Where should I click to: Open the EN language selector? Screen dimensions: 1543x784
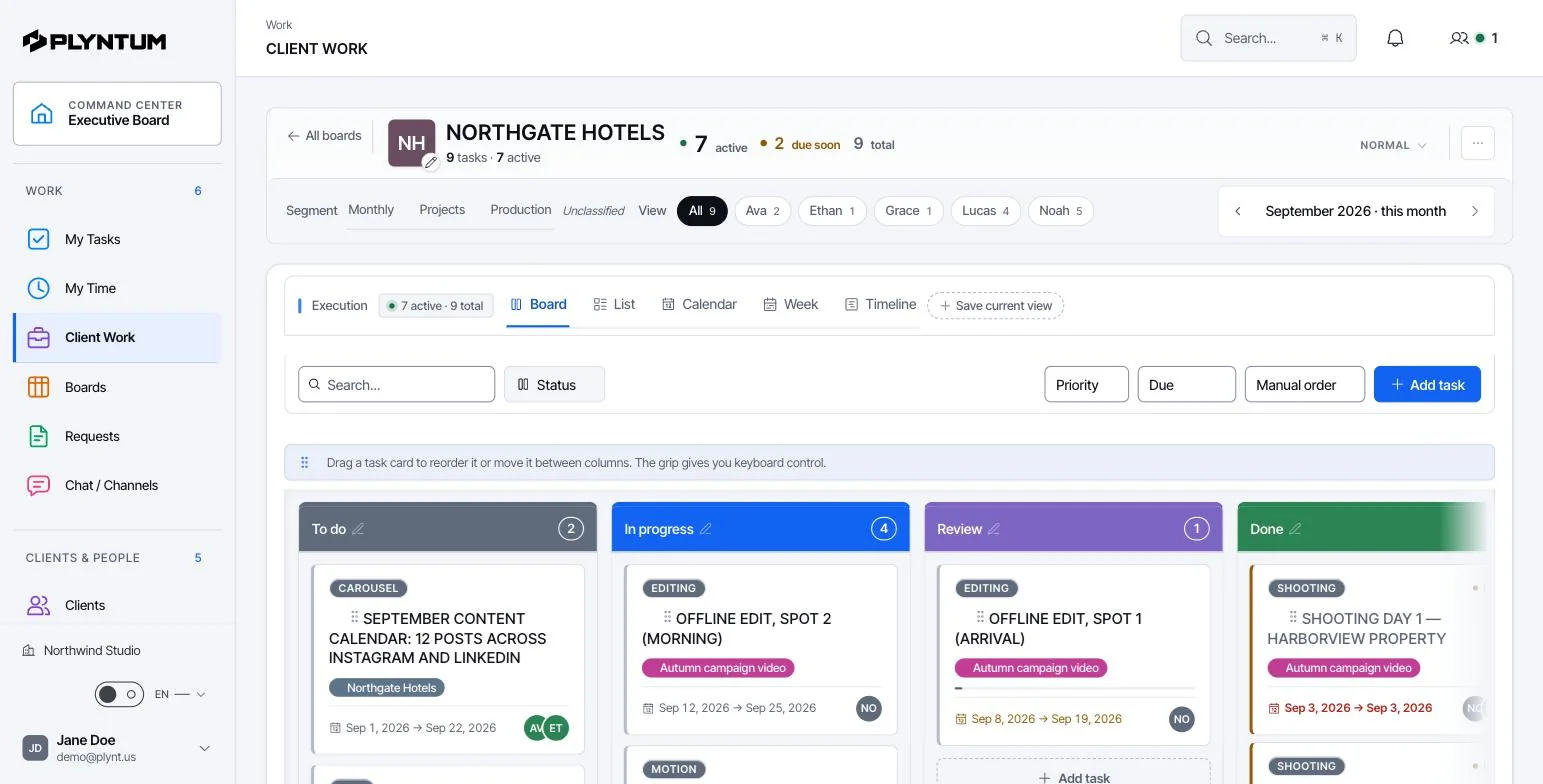180,694
